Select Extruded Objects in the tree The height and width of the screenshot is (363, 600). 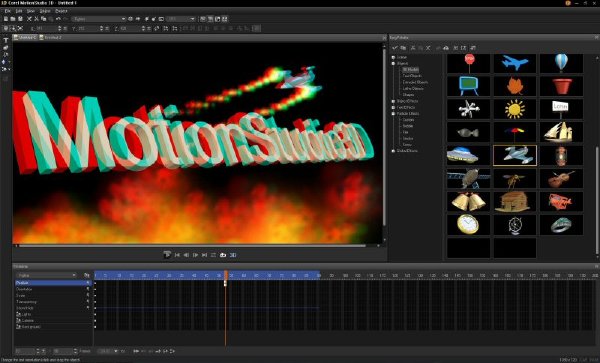click(x=415, y=82)
